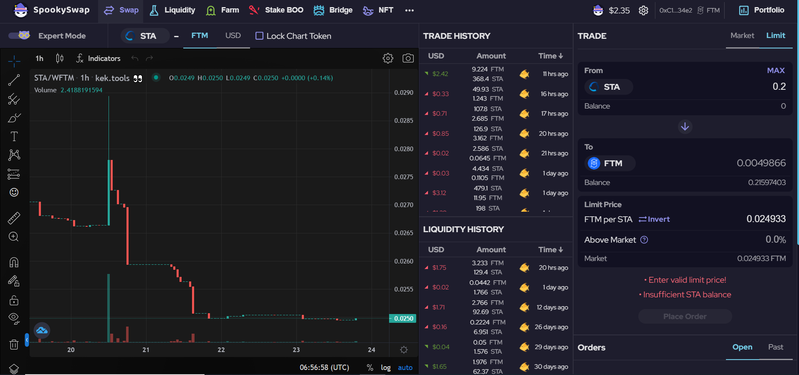Select the Limit trade tab
The image size is (799, 375).
point(776,36)
